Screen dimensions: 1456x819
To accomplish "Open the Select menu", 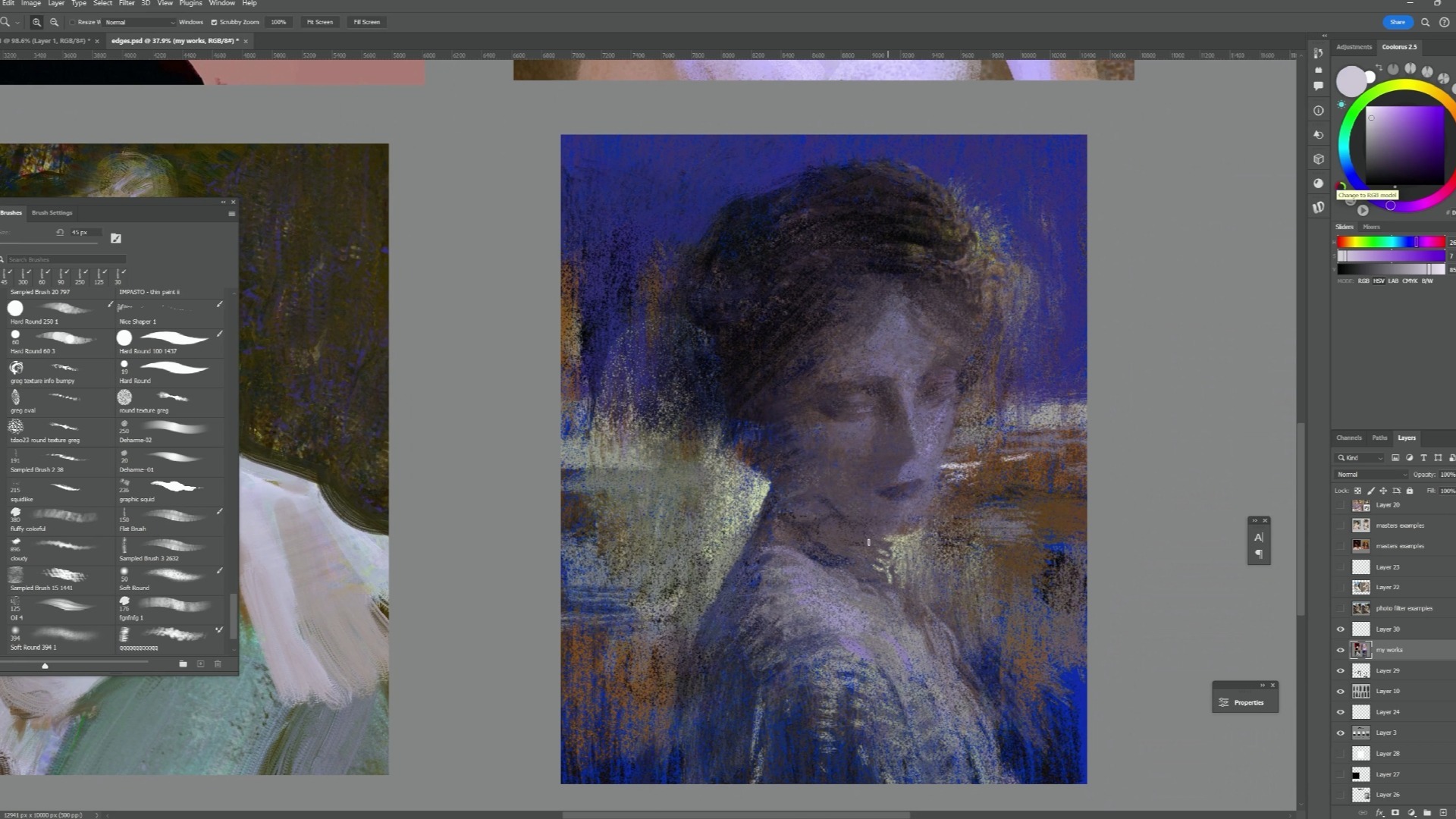I will pyautogui.click(x=102, y=3).
